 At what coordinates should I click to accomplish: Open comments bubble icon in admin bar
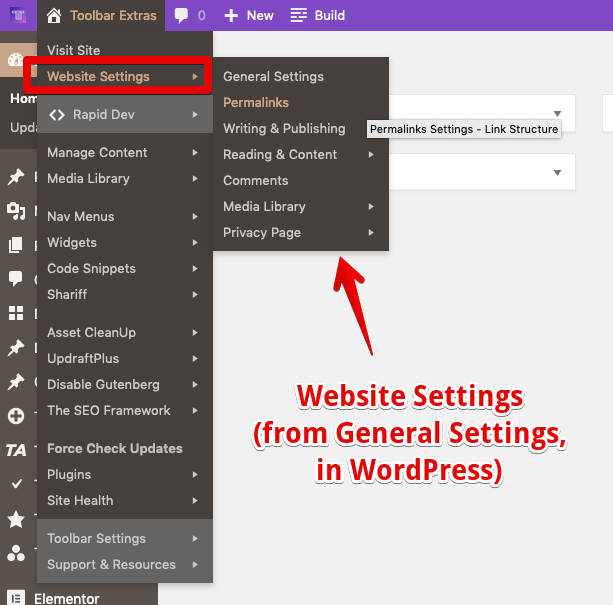pyautogui.click(x=181, y=16)
